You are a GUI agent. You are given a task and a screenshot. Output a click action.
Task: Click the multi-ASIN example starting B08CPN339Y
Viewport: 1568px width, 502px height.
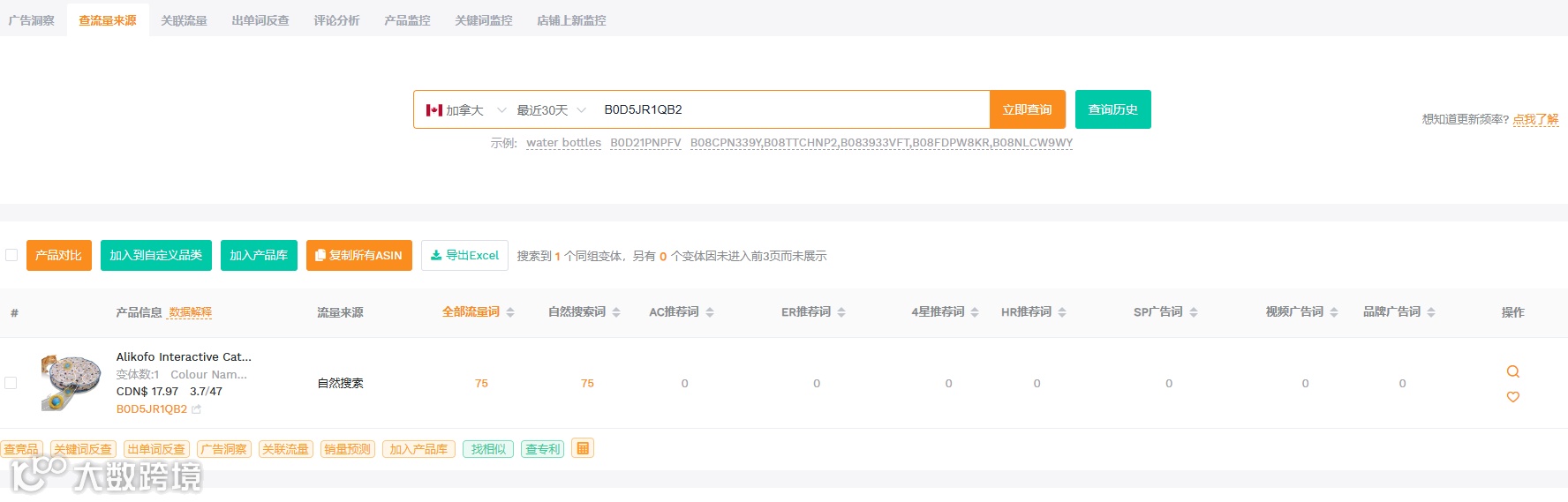pos(881,143)
